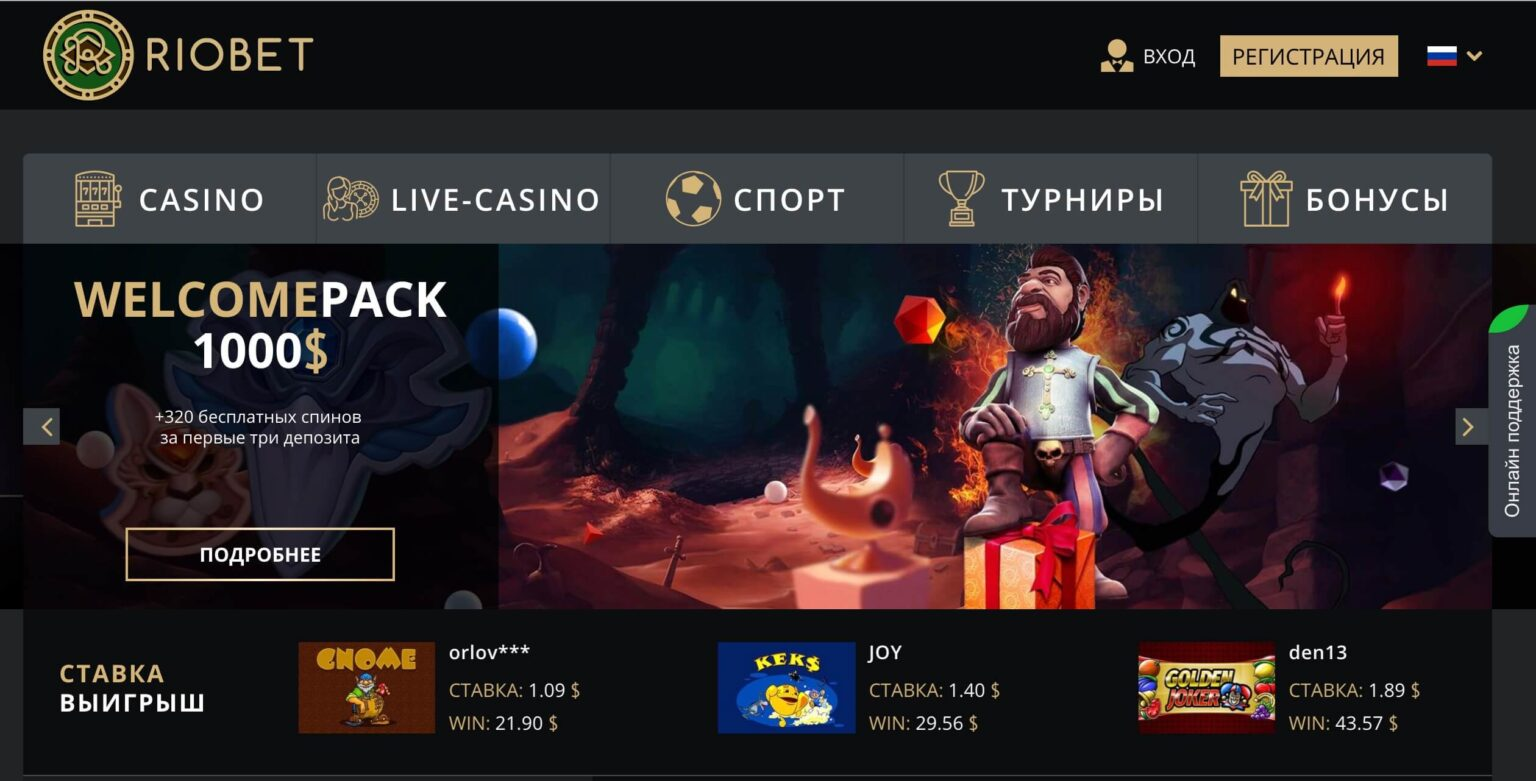Click the ВХОД login link
This screenshot has height=781, width=1536.
[x=1169, y=57]
